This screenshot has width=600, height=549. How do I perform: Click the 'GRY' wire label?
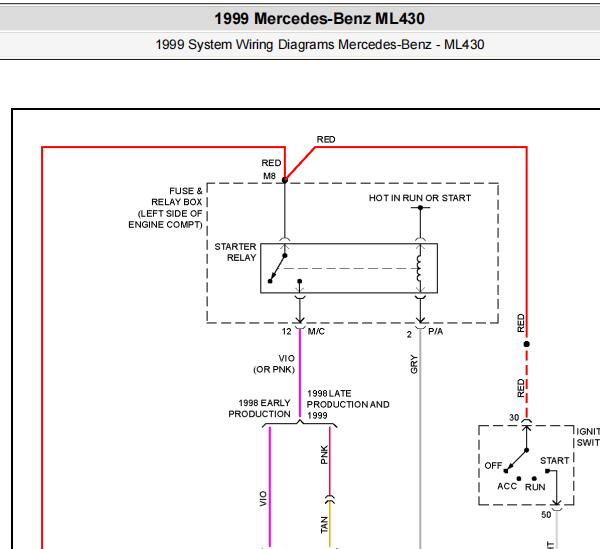pyautogui.click(x=414, y=364)
